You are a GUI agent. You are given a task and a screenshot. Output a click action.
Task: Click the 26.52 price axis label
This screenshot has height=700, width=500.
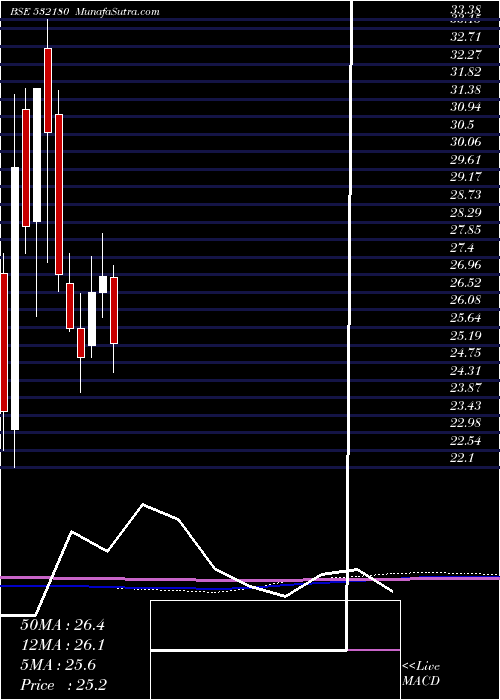point(466,283)
